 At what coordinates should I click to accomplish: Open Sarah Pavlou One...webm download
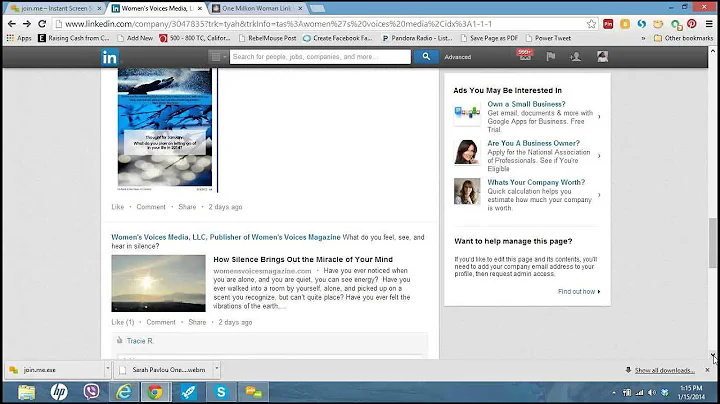tap(163, 370)
